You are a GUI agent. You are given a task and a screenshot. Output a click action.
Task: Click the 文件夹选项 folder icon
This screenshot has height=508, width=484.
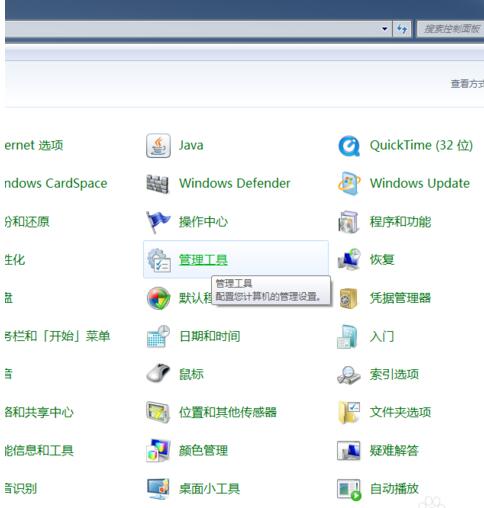349,412
